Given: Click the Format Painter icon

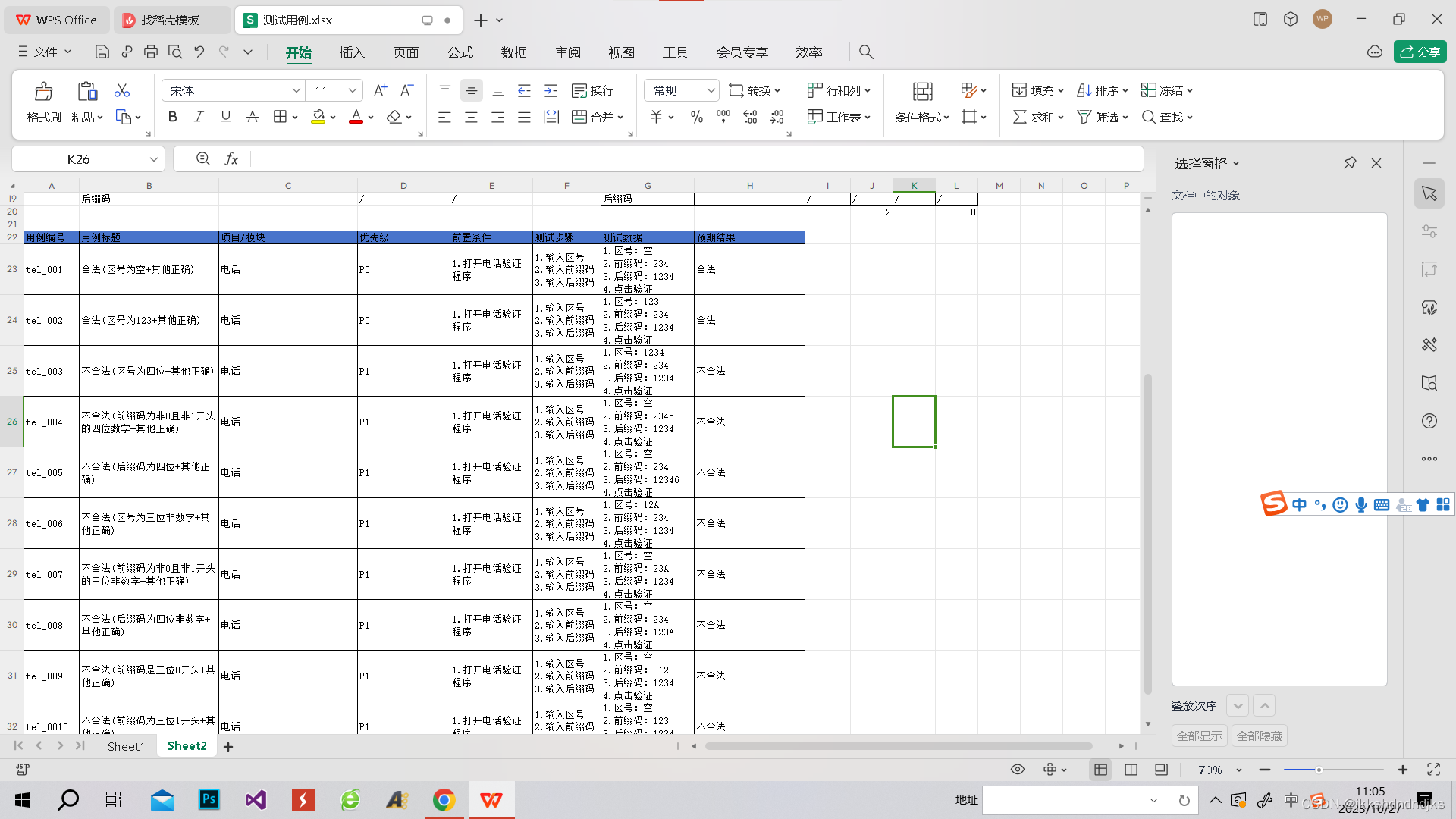Looking at the screenshot, I should (43, 92).
